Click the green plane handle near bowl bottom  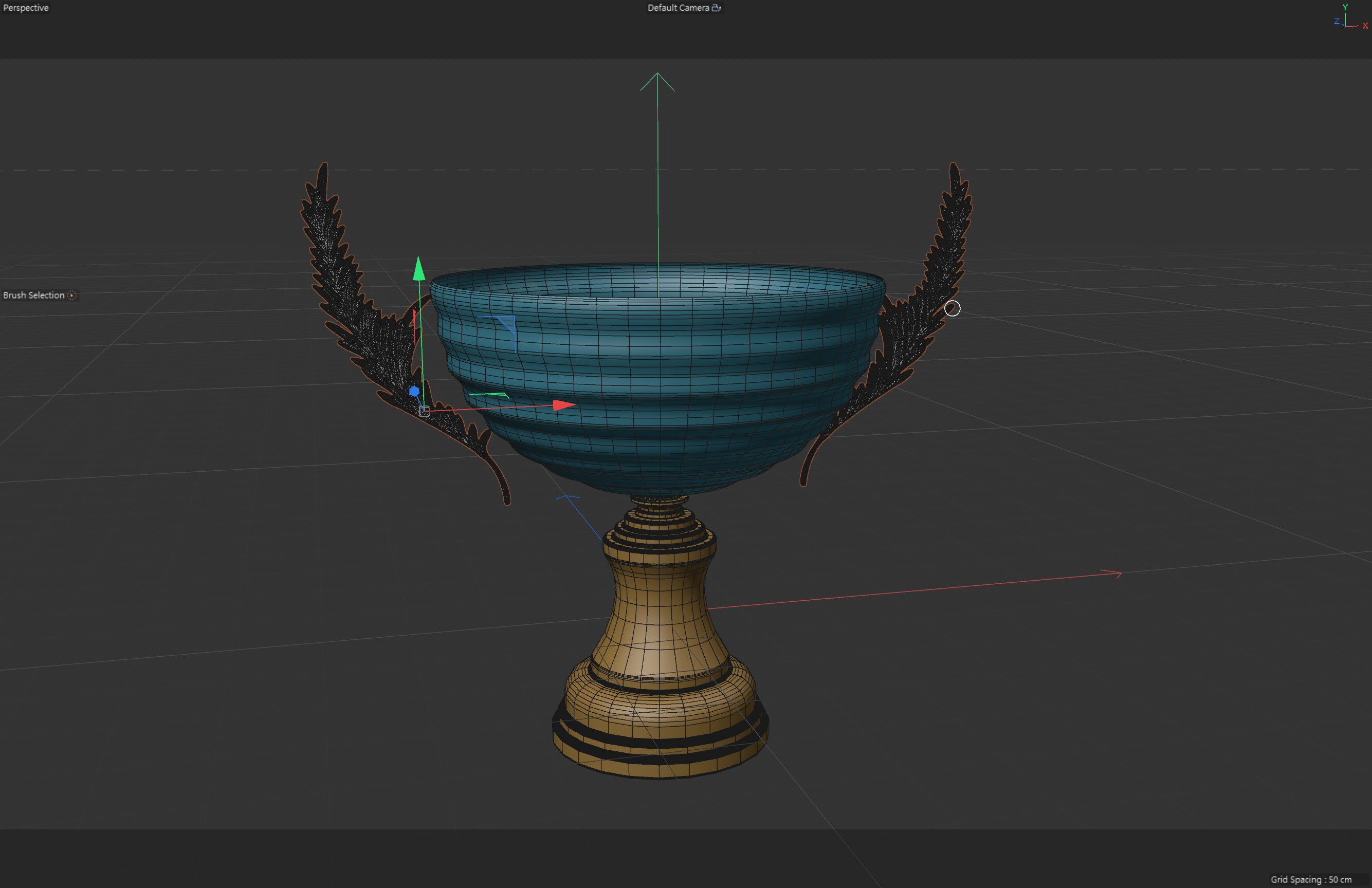pyautogui.click(x=490, y=395)
